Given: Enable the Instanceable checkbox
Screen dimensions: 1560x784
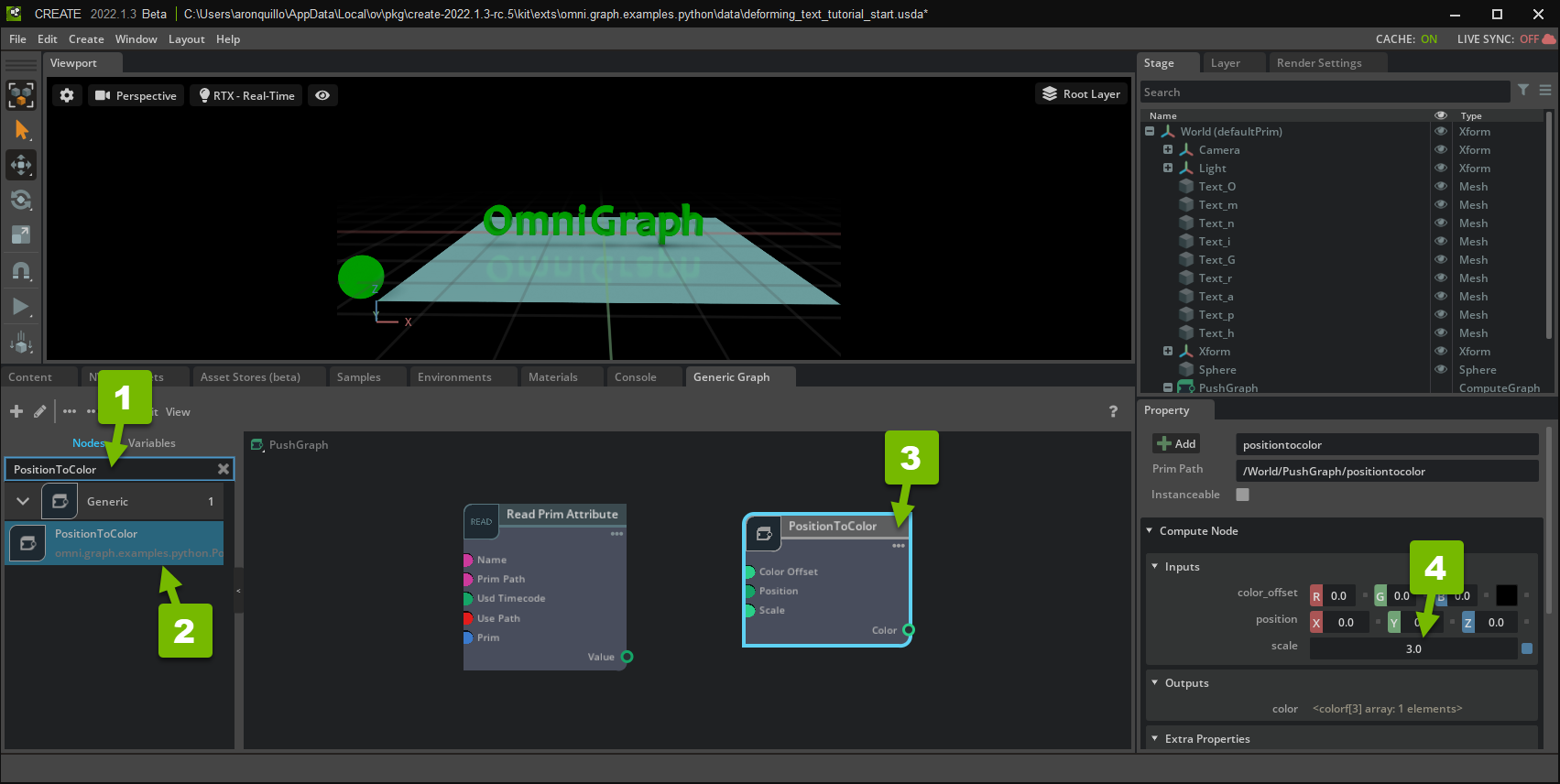Looking at the screenshot, I should pyautogui.click(x=1242, y=495).
